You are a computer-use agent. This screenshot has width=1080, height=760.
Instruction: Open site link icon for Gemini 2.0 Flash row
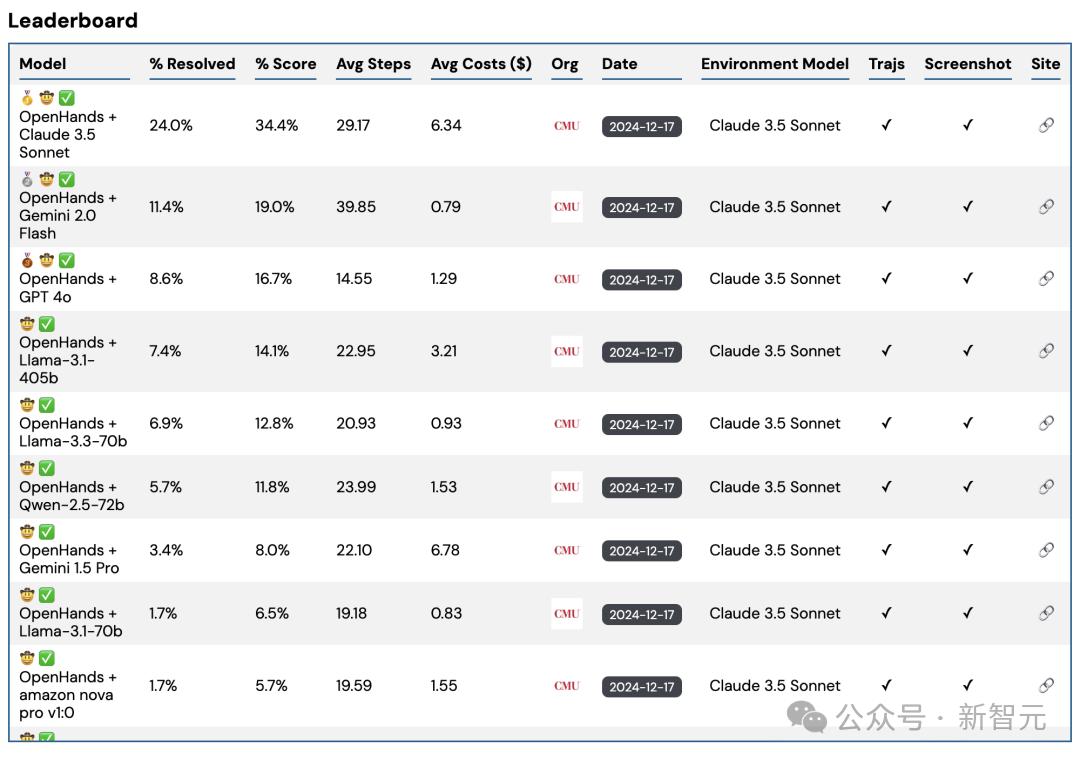tap(1046, 207)
